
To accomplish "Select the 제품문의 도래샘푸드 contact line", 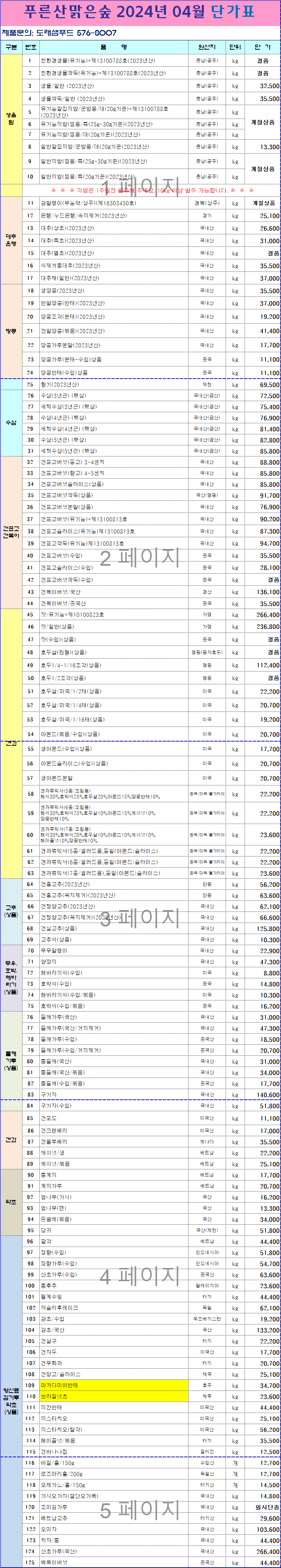I will [x=59, y=33].
